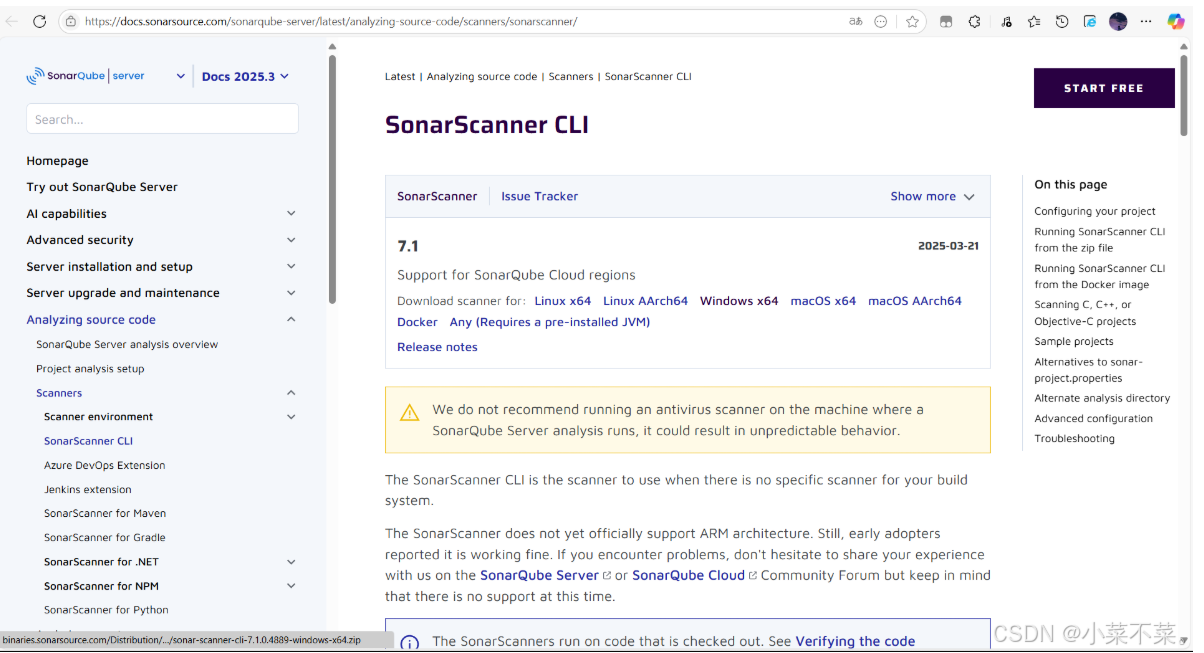Screen dimensions: 1204x653
Task: Translate the page using the aあ icon
Action: click(855, 21)
